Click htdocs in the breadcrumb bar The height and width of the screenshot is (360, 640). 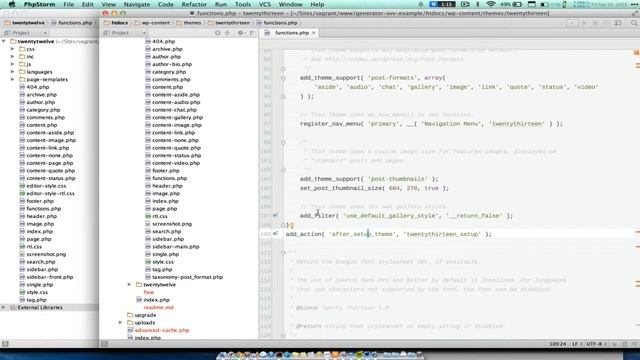(116, 23)
